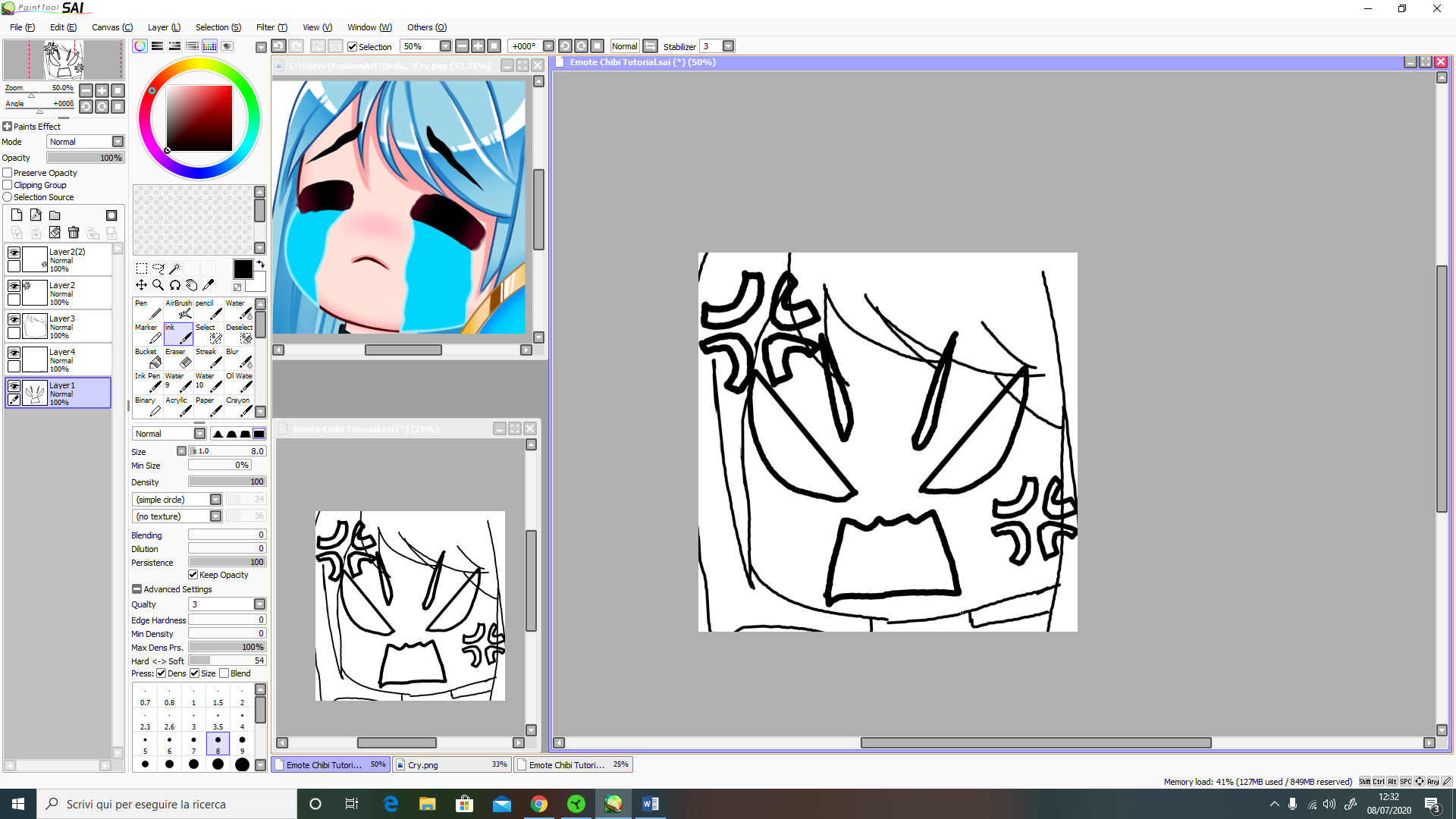Open Google Chrome from the taskbar
The height and width of the screenshot is (819, 1456).
[539, 804]
